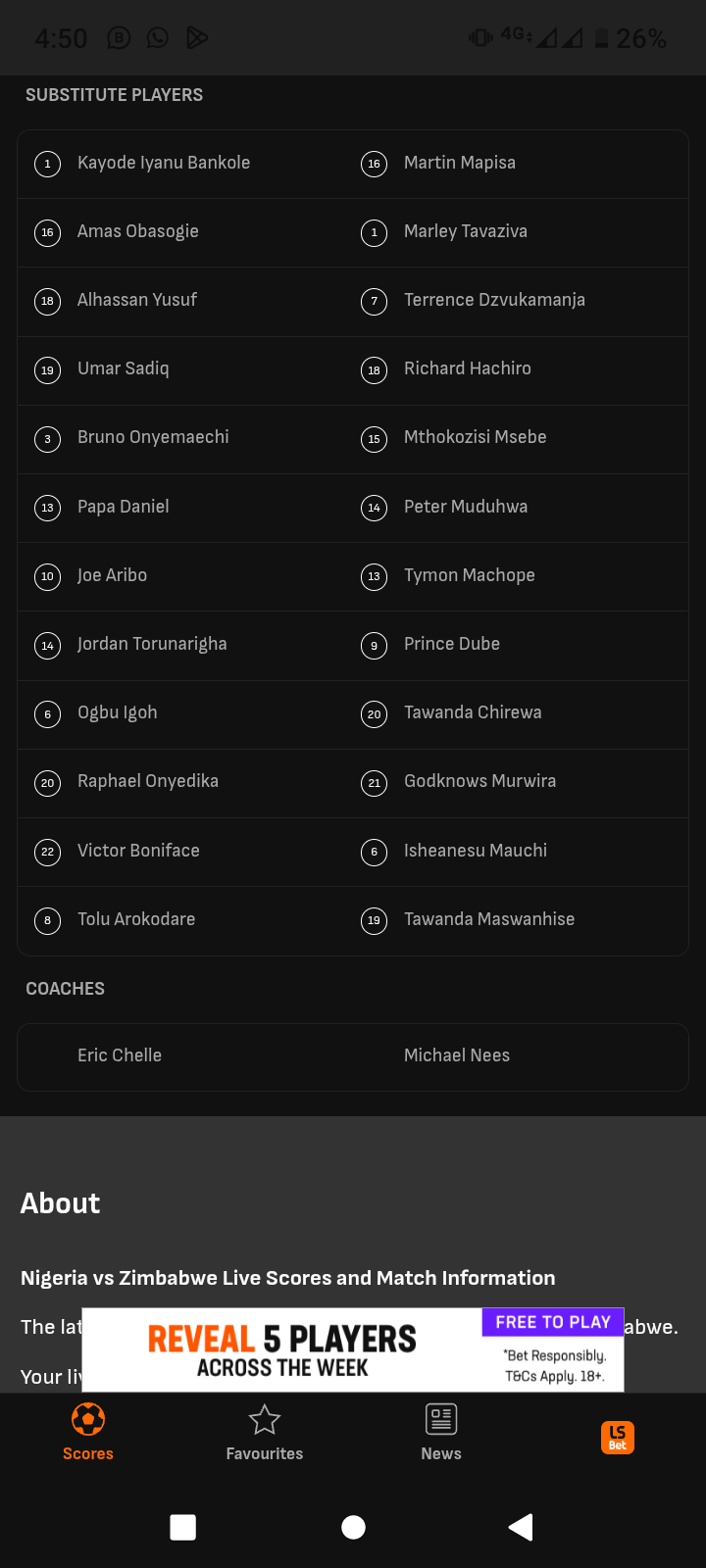Open the LS Bet orange icon

click(618, 1437)
